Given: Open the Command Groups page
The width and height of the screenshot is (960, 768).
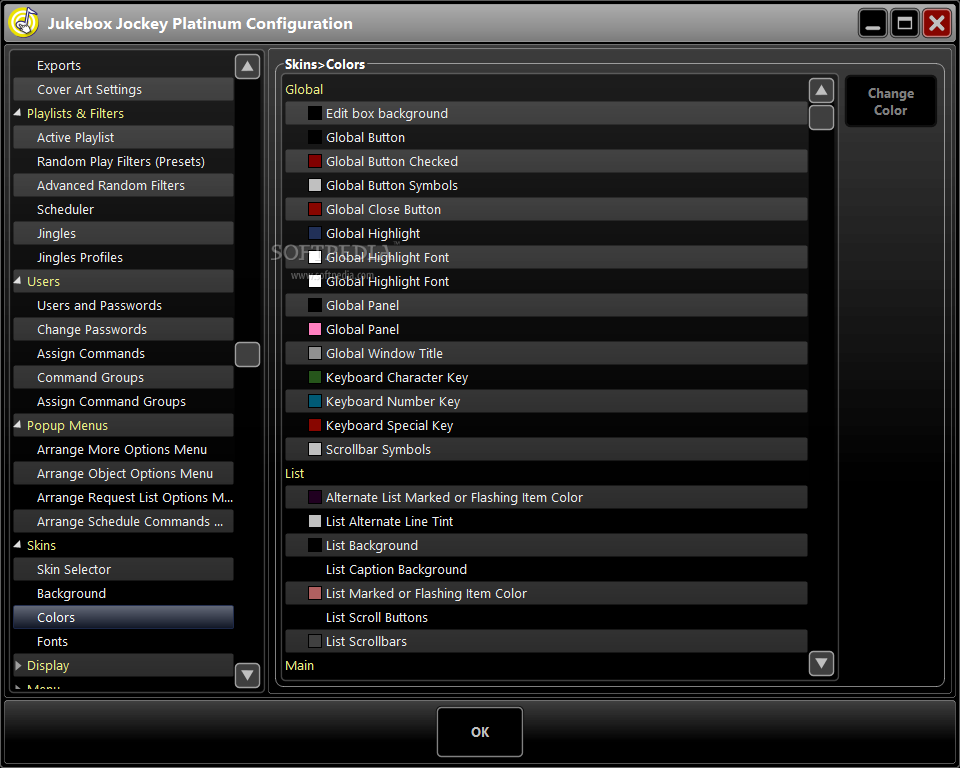Looking at the screenshot, I should coord(123,377).
